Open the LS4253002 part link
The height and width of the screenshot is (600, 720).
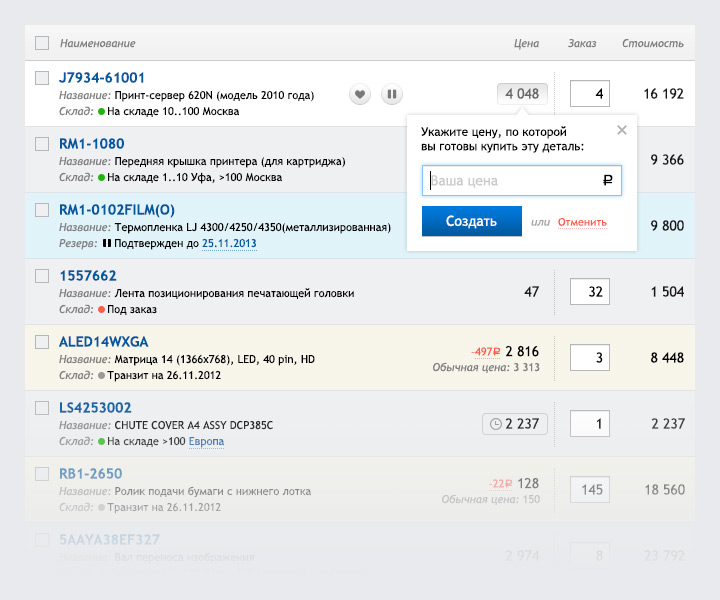[x=95, y=408]
